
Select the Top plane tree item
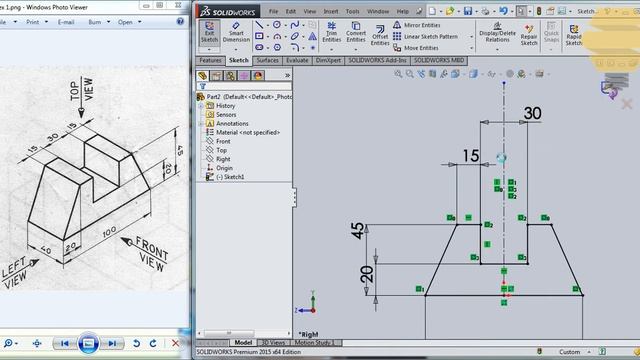pyautogui.click(x=221, y=150)
